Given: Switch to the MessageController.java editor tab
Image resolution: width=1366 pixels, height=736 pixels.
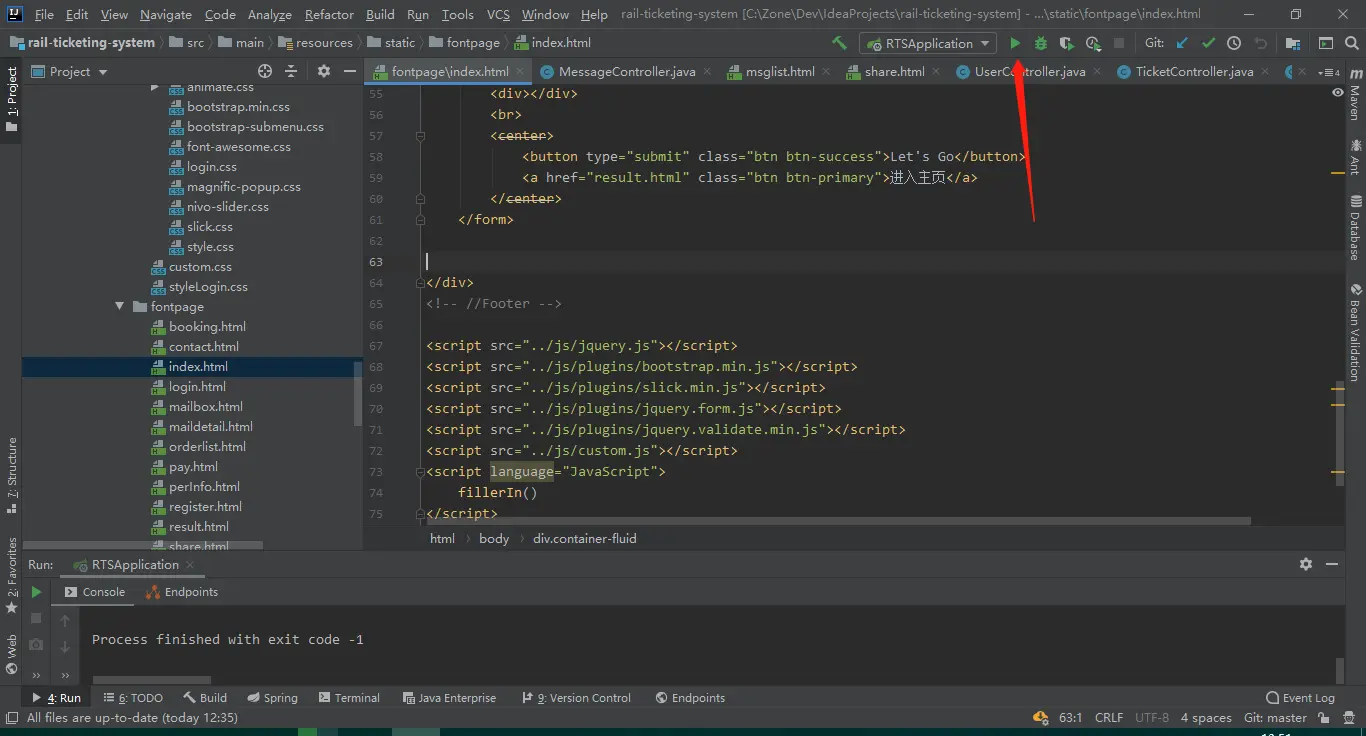Looking at the screenshot, I should (x=626, y=72).
